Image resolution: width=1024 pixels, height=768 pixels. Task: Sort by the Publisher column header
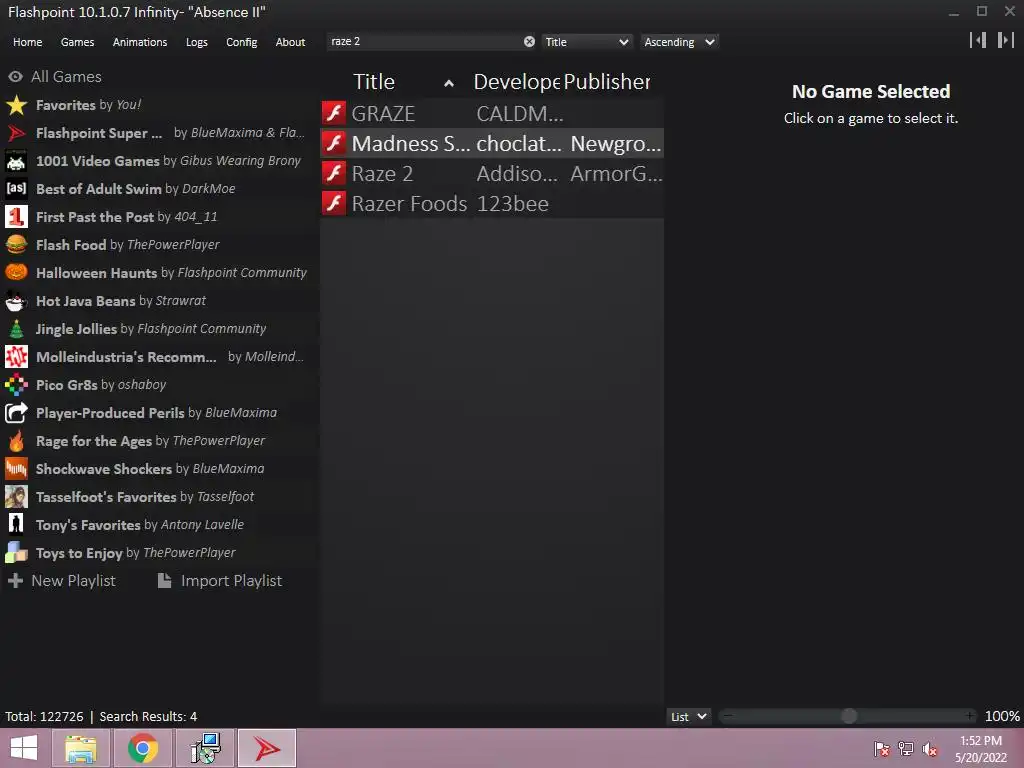(x=607, y=82)
